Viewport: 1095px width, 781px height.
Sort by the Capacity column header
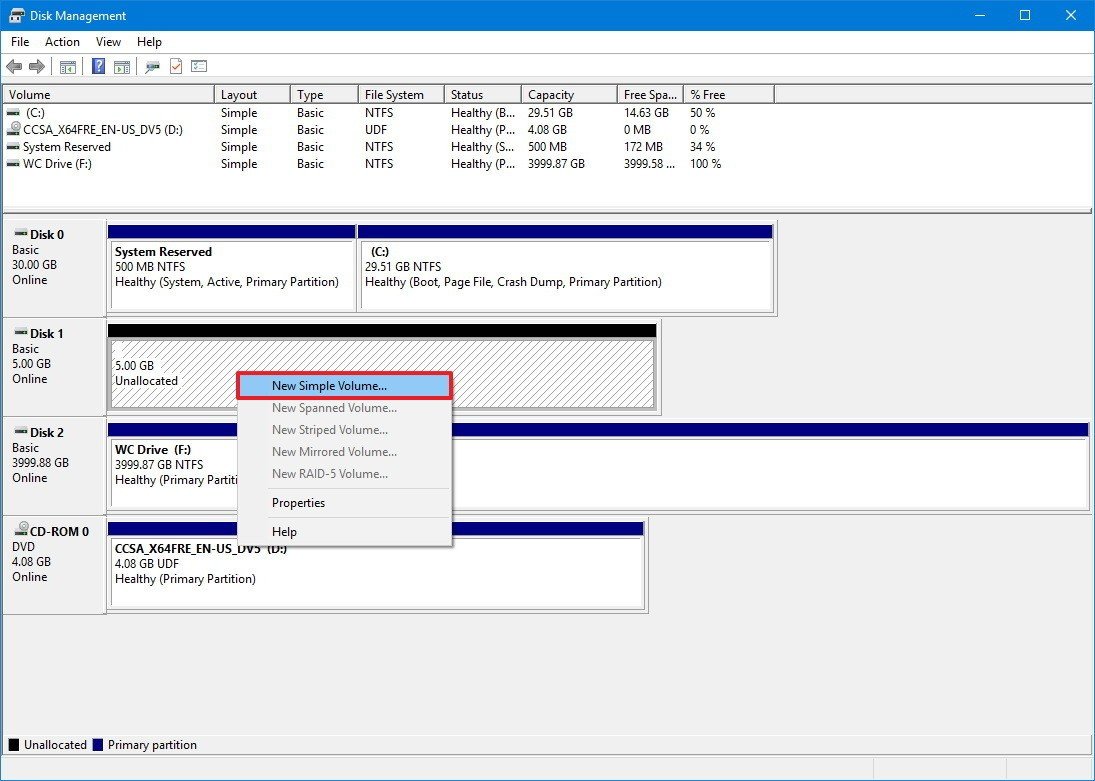coord(569,94)
